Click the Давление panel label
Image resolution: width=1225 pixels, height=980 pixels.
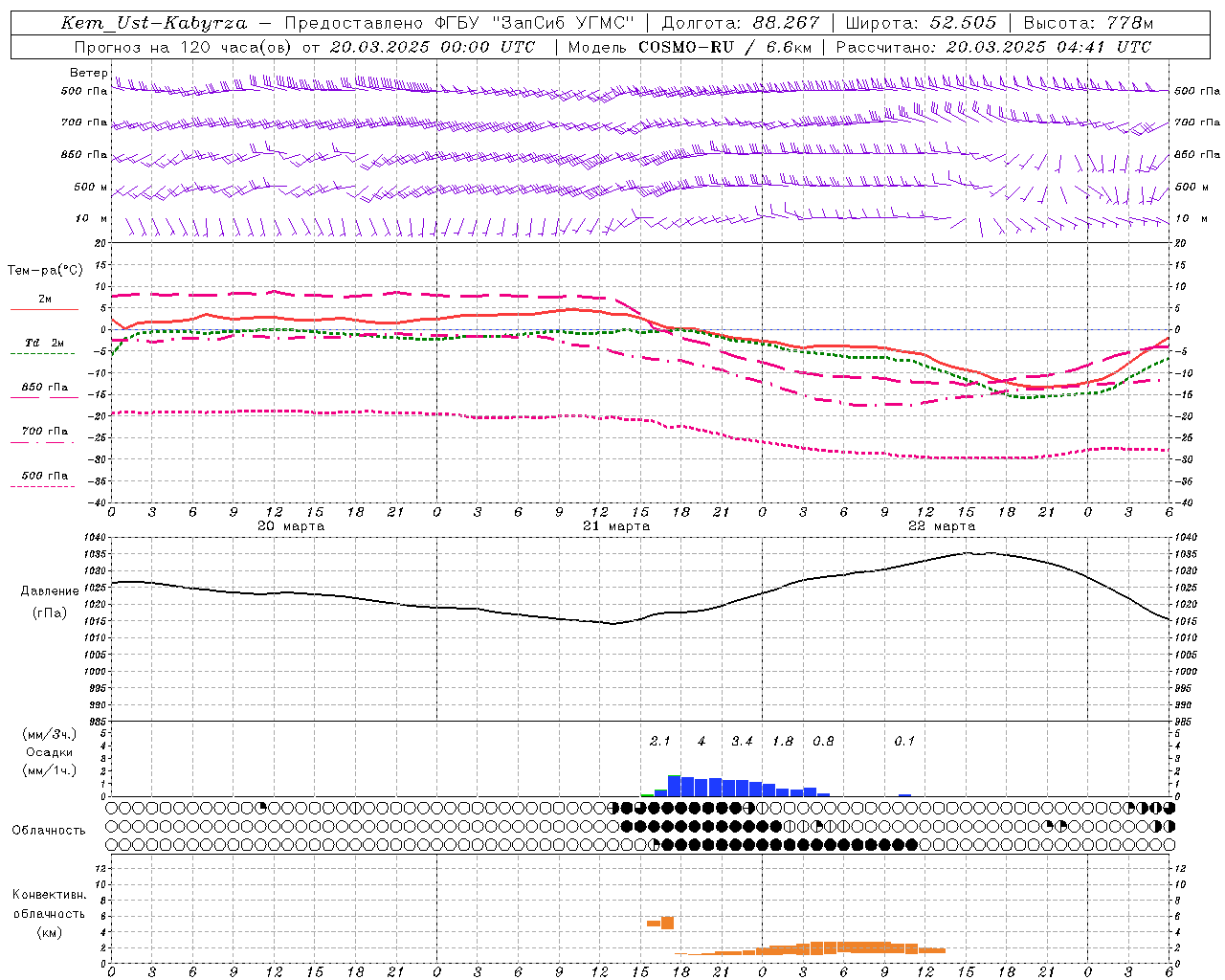pos(50,591)
